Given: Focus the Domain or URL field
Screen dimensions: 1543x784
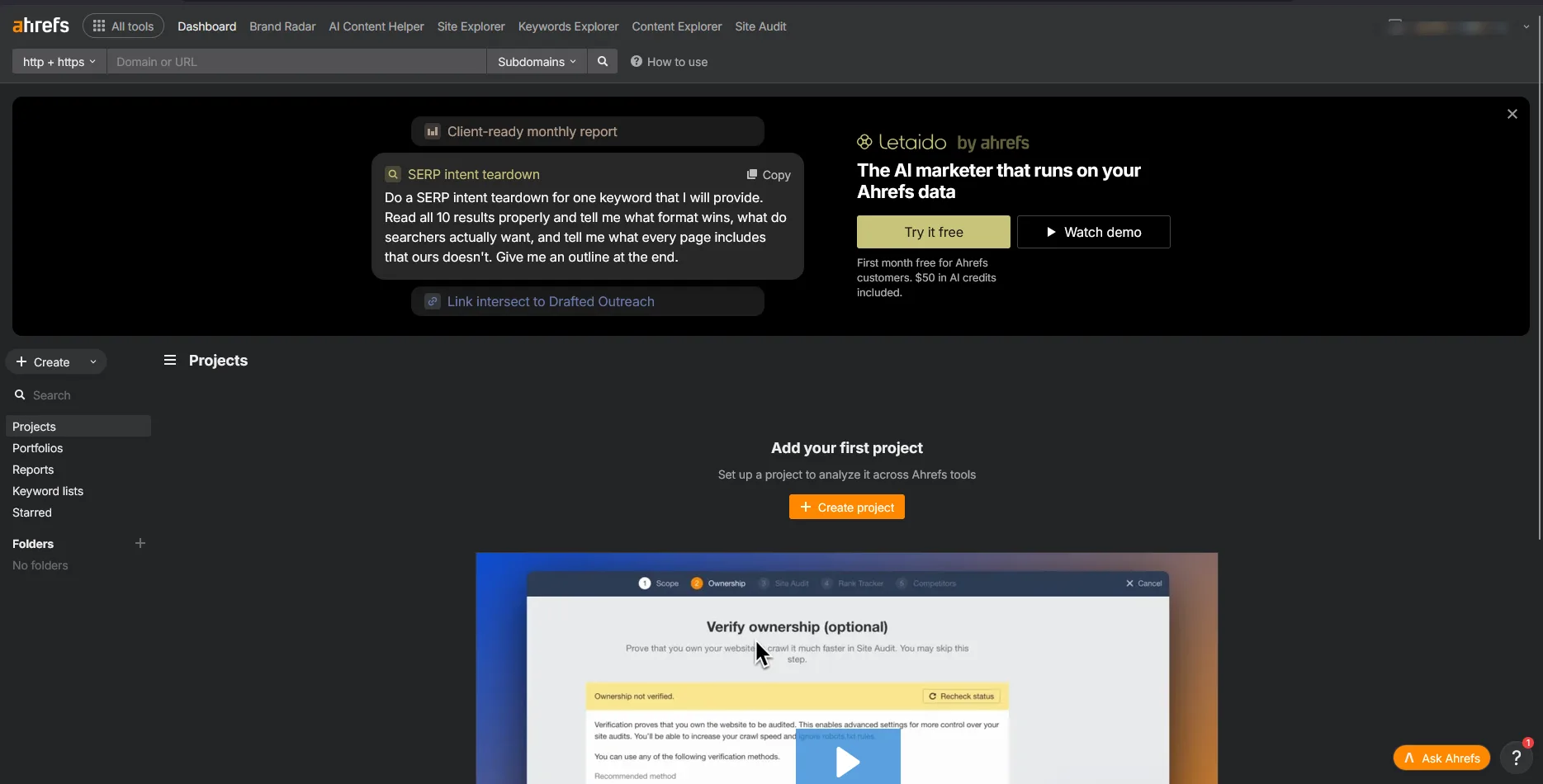Looking at the screenshot, I should point(296,62).
